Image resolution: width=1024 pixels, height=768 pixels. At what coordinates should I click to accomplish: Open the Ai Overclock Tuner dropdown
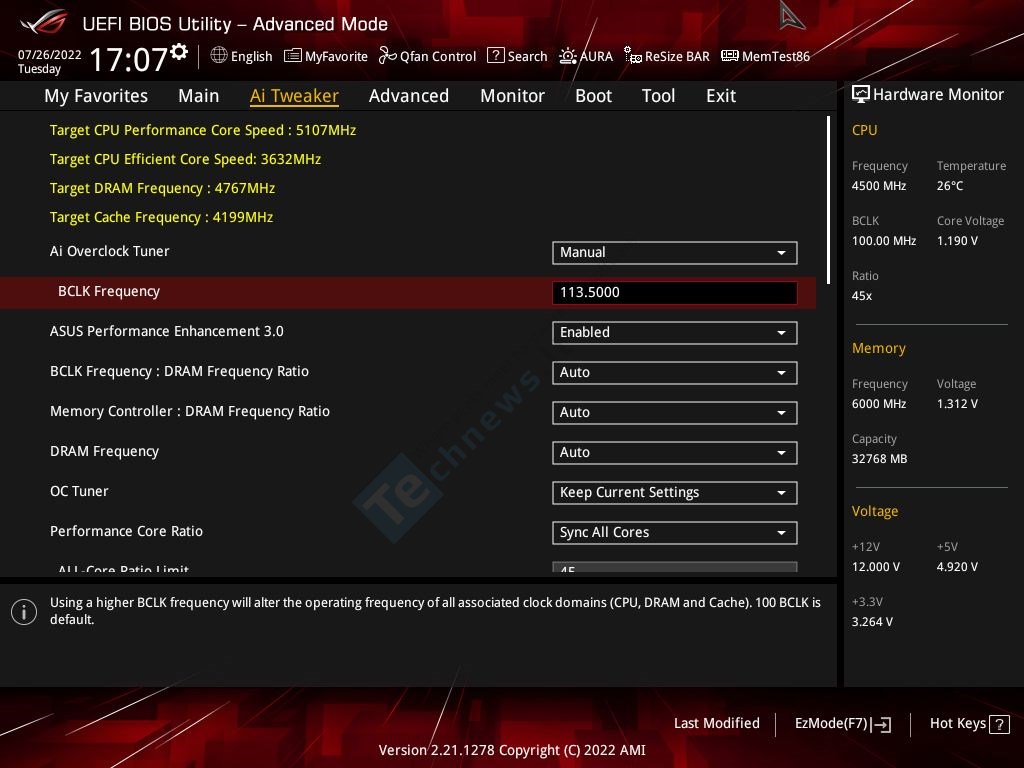coord(675,253)
